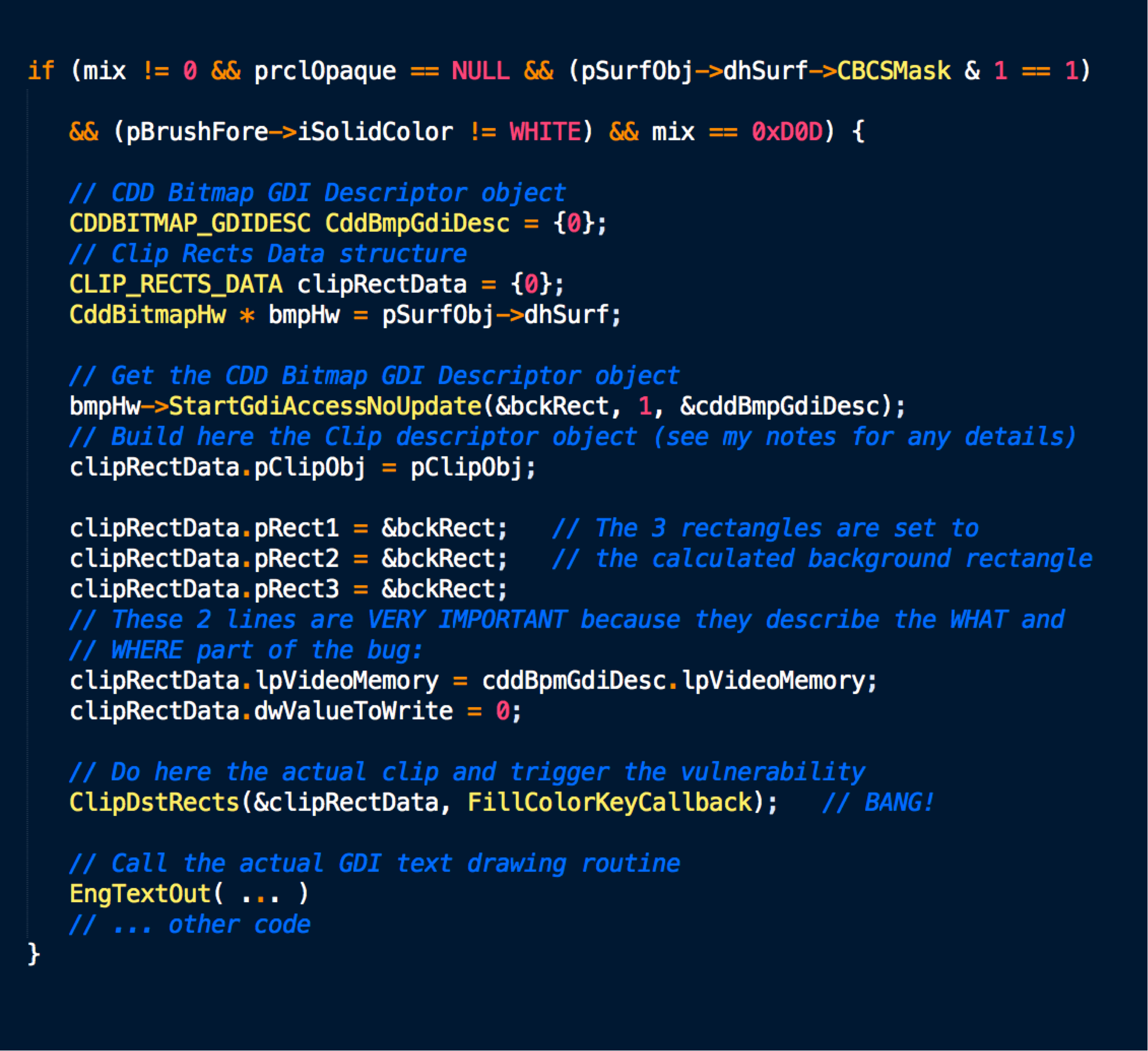This screenshot has width=1148, height=1051.
Task: Click the dwValueToWrite member
Action: point(353,711)
